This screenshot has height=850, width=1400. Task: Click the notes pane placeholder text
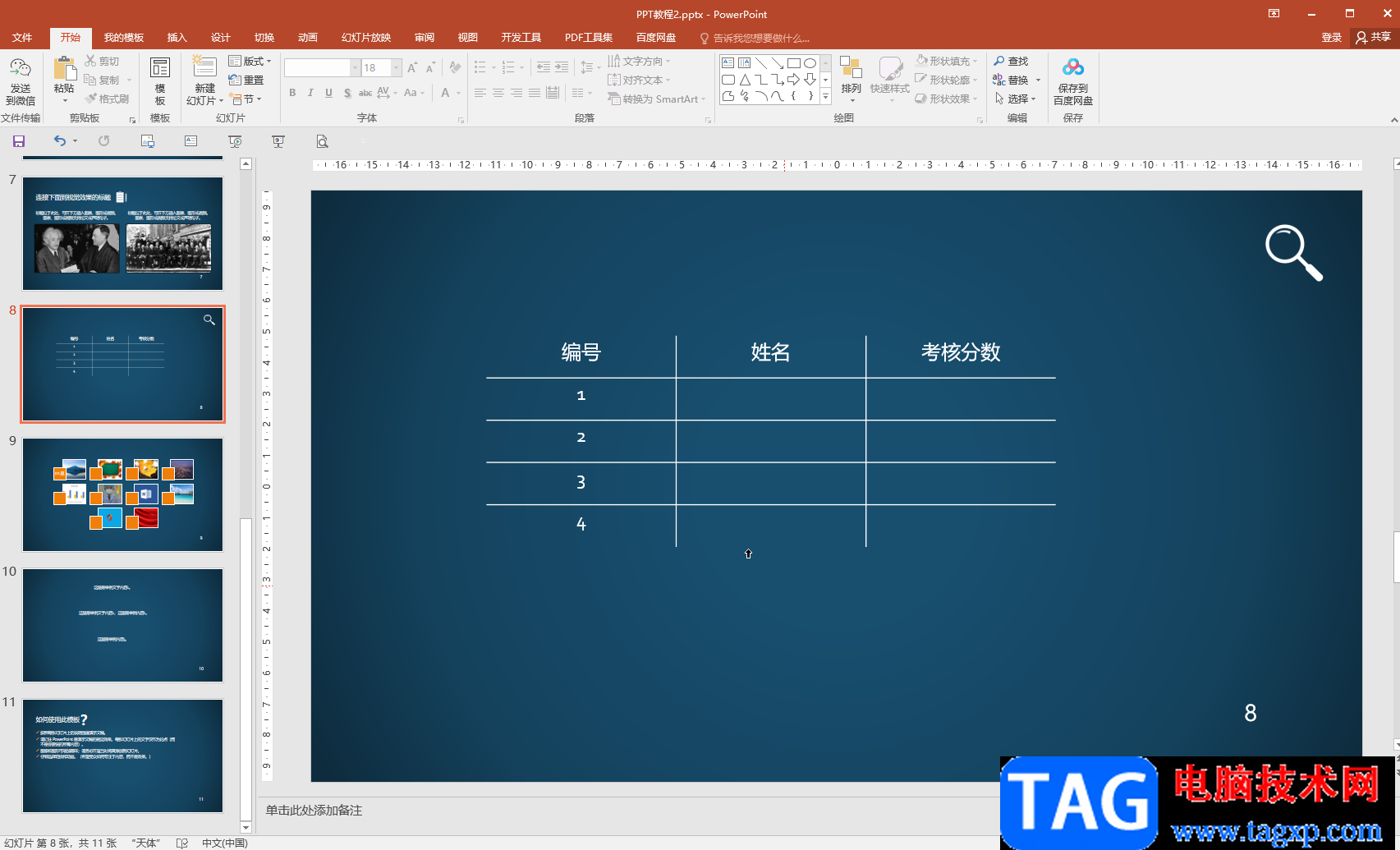click(314, 810)
